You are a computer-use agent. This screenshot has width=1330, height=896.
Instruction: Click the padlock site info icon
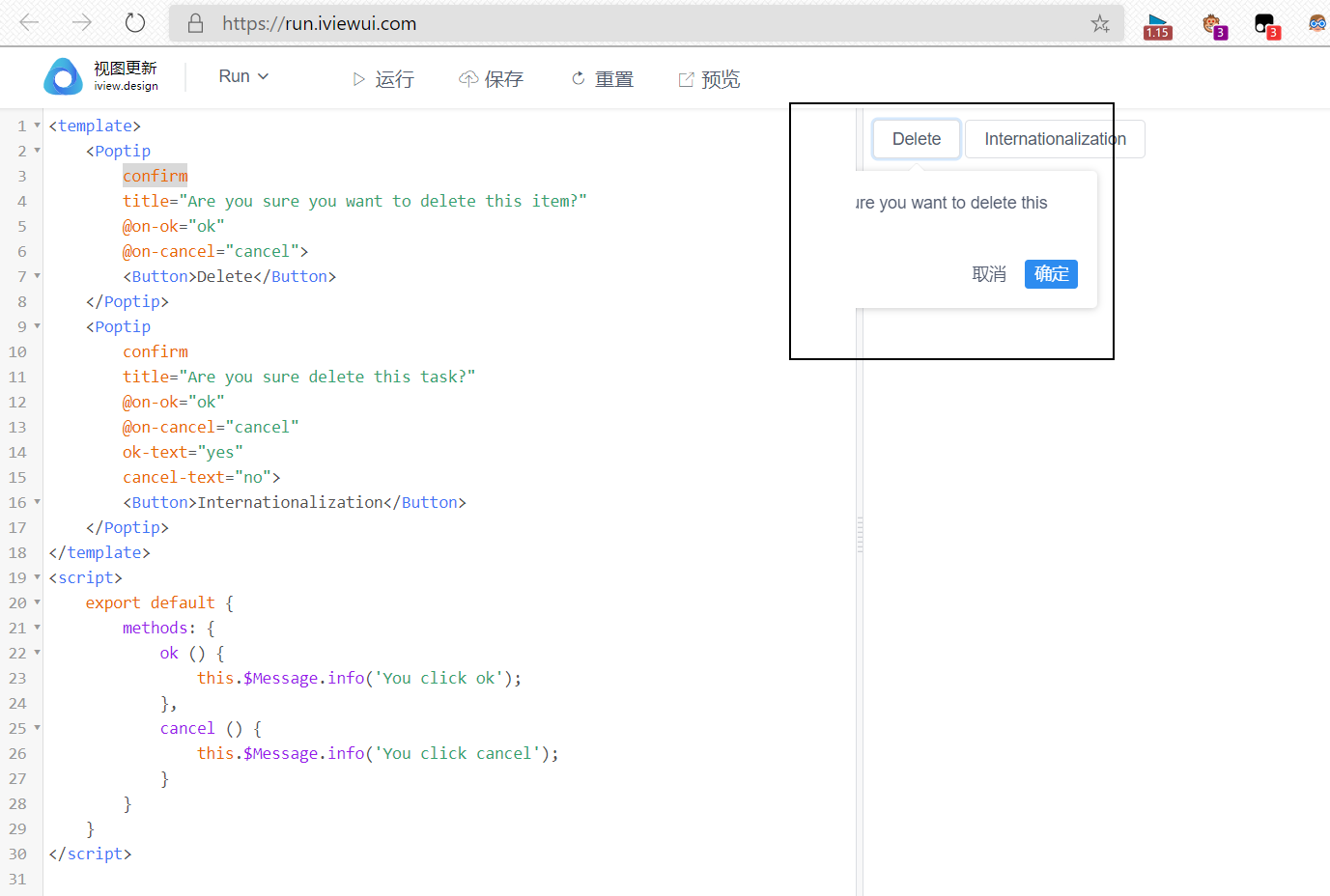pyautogui.click(x=195, y=23)
